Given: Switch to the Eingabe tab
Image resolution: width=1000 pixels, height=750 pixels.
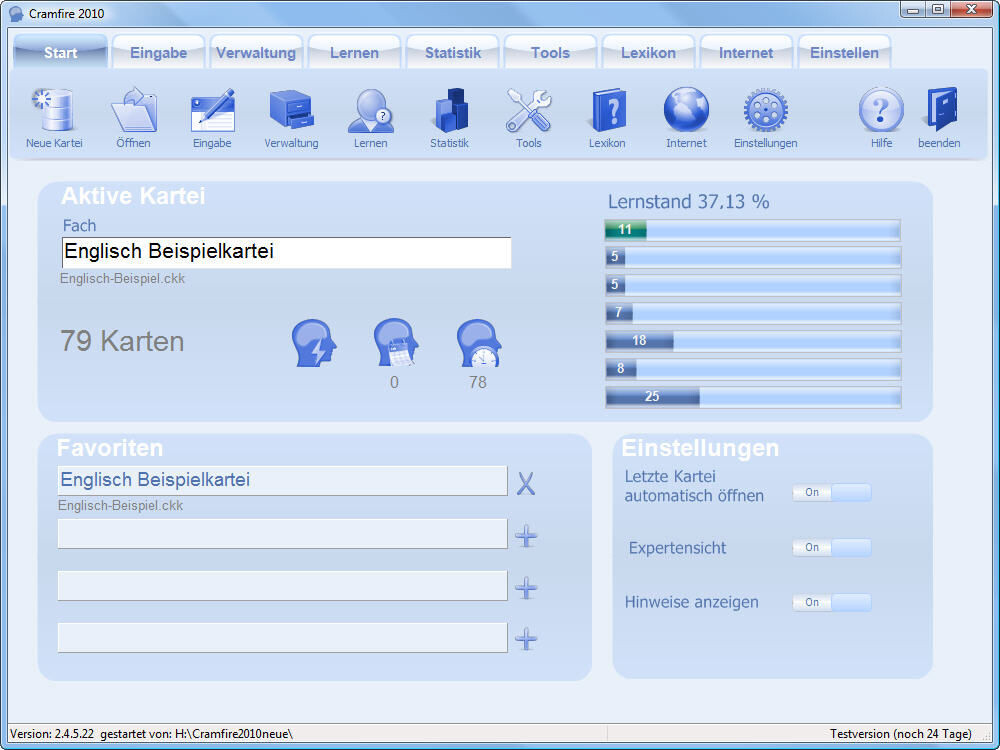Looking at the screenshot, I should (158, 52).
